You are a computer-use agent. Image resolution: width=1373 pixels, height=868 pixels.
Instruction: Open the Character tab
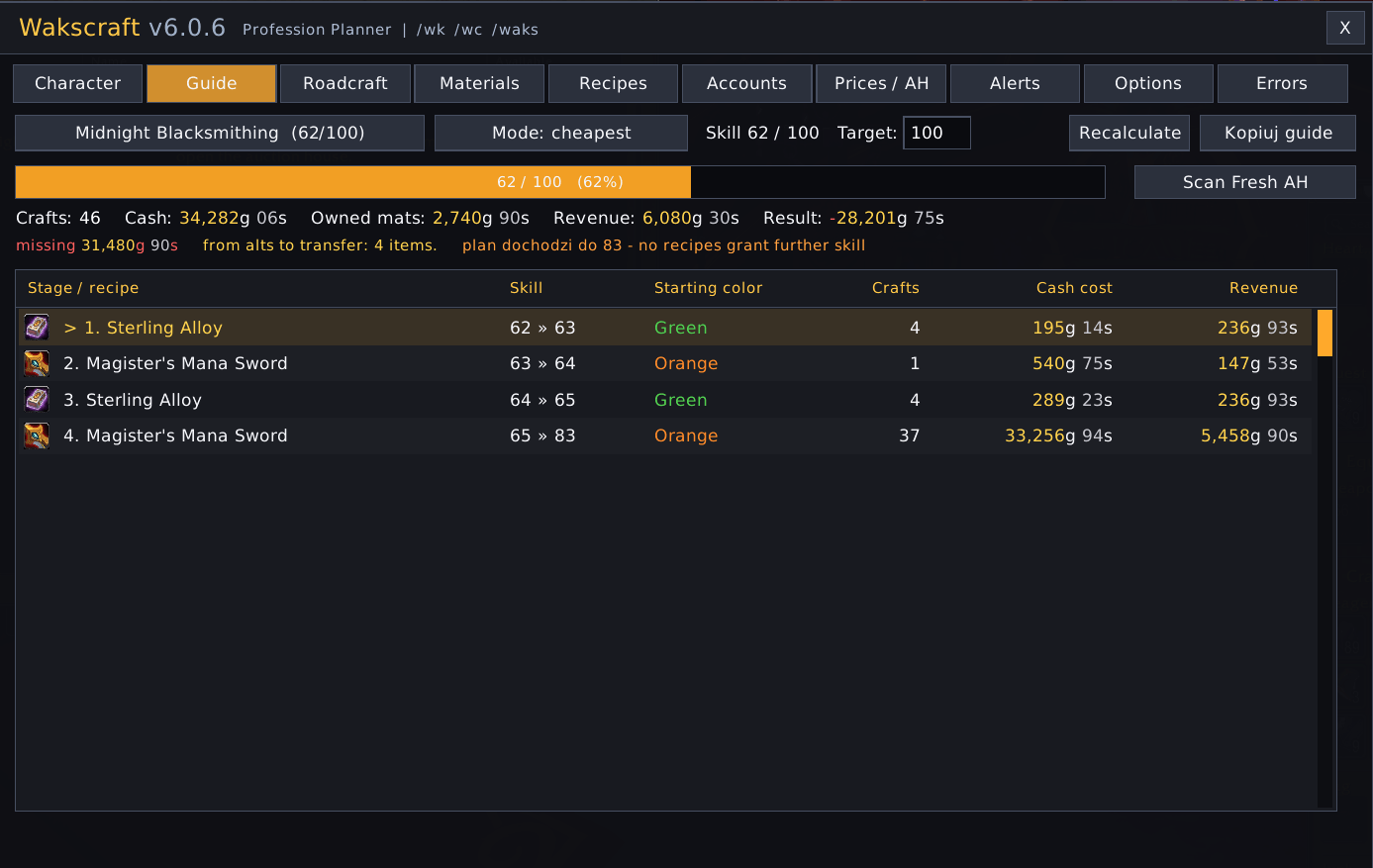click(x=78, y=83)
